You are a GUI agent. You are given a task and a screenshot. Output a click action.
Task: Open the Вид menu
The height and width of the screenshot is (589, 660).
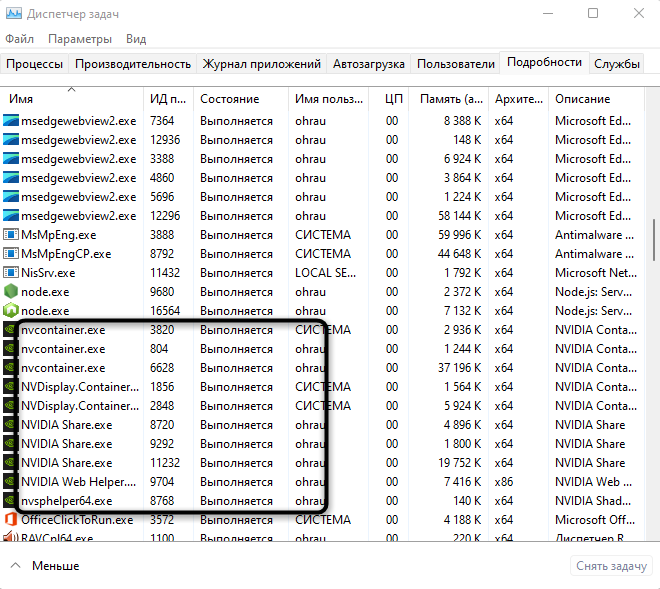click(x=136, y=39)
